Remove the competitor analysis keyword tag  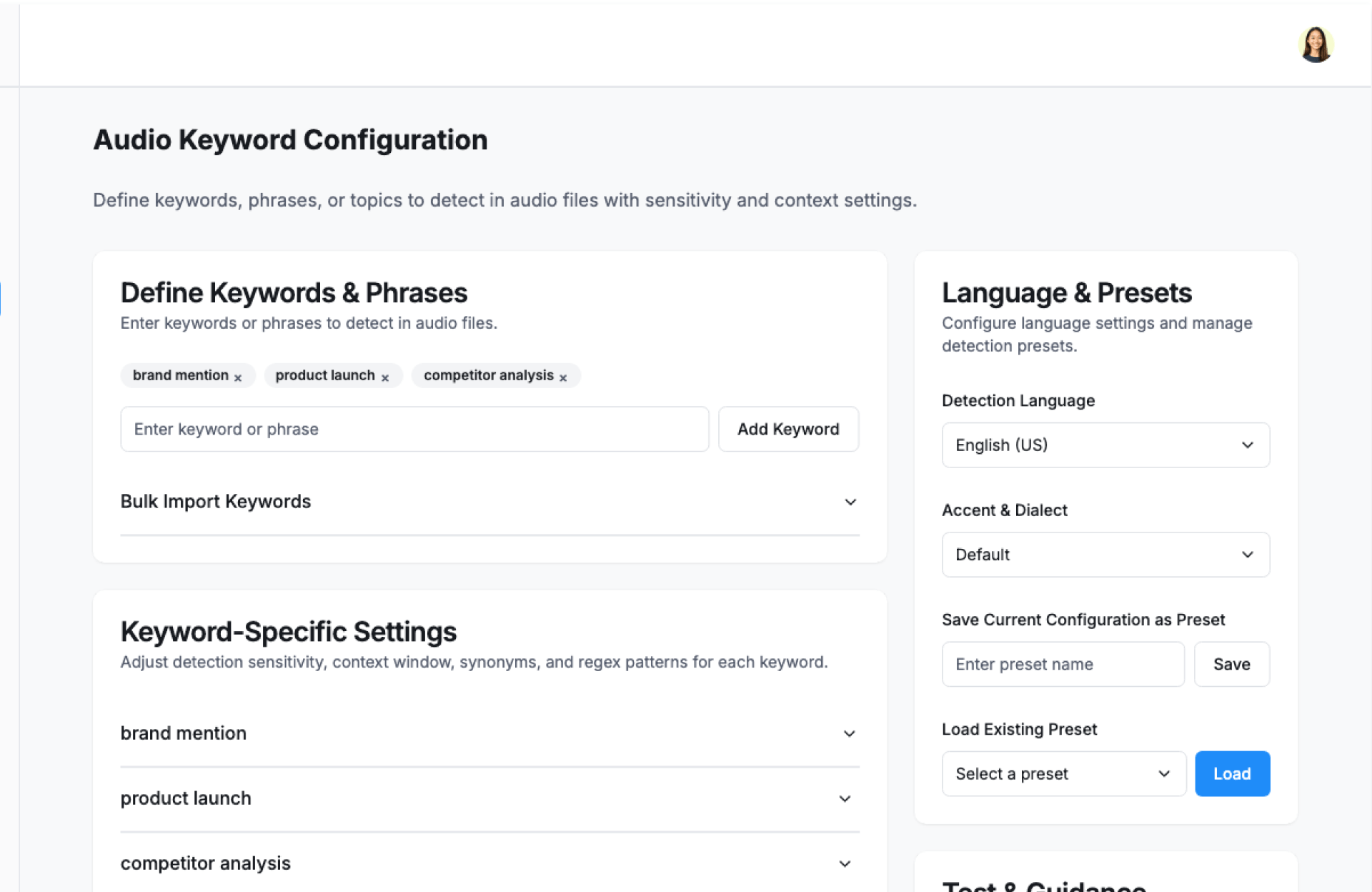point(563,377)
